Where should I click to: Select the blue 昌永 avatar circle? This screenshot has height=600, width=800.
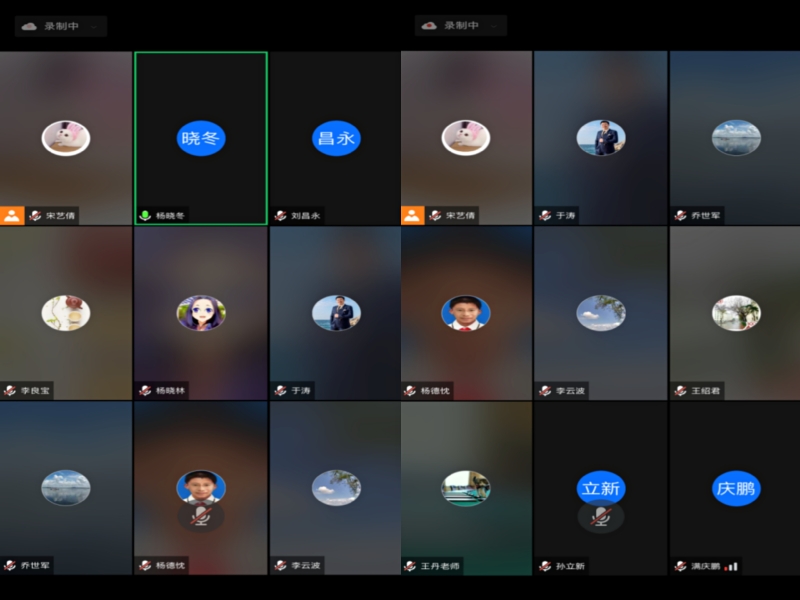point(336,138)
